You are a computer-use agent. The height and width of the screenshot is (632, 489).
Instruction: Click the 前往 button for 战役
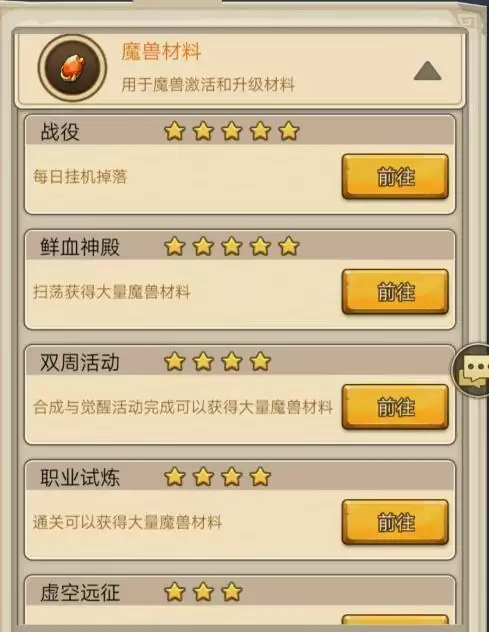tap(395, 176)
